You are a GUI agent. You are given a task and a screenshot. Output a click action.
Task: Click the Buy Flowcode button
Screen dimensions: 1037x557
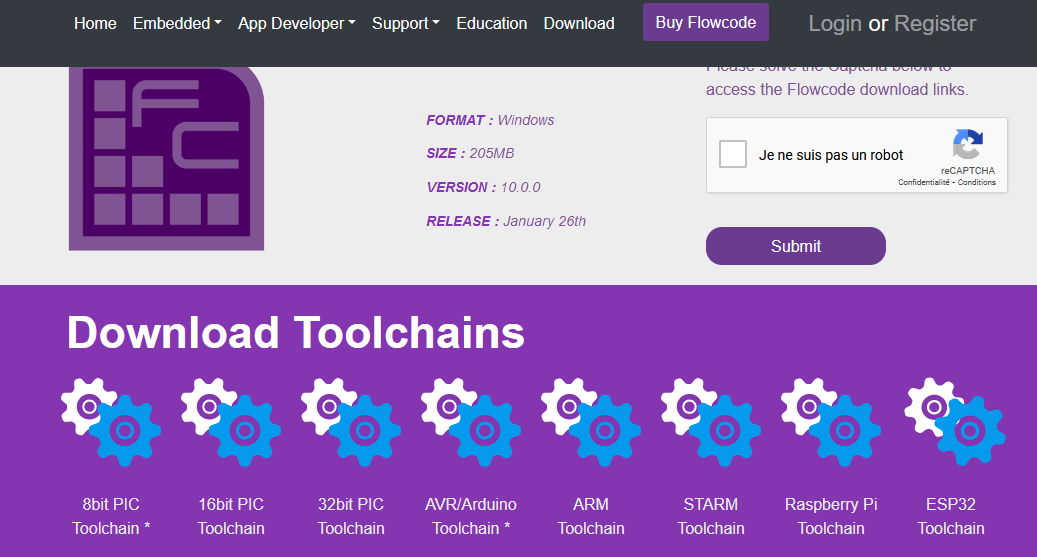coord(706,22)
